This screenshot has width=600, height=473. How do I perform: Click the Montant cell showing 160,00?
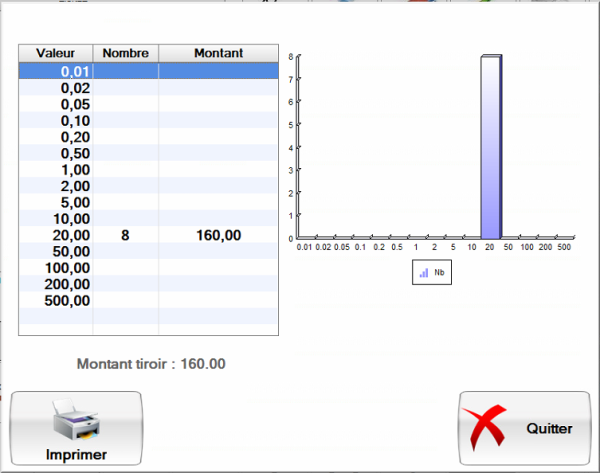217,235
